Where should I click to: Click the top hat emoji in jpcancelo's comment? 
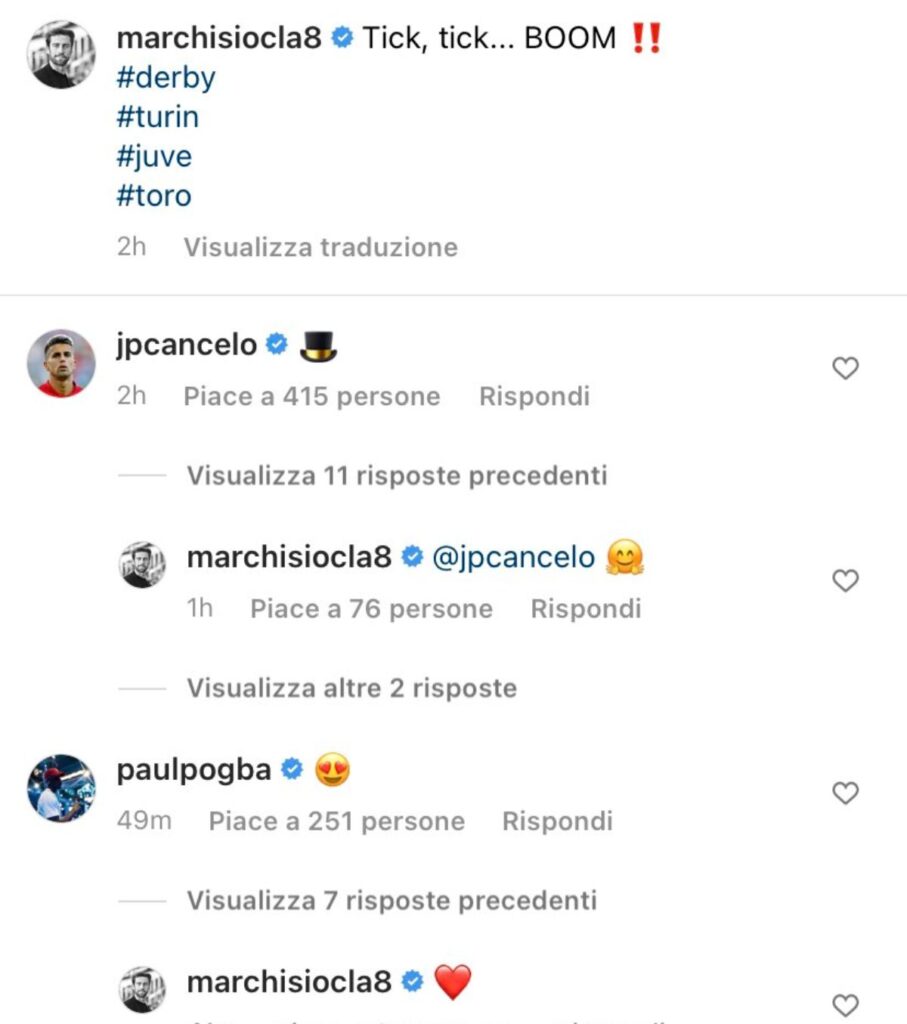pos(318,345)
